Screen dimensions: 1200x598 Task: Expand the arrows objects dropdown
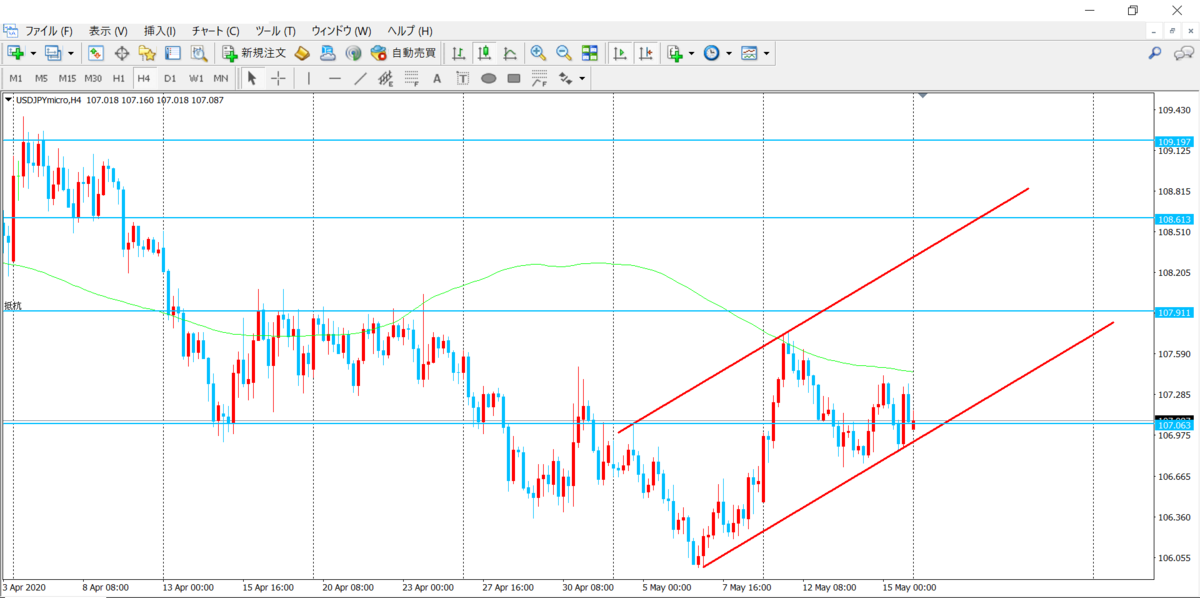[582, 78]
